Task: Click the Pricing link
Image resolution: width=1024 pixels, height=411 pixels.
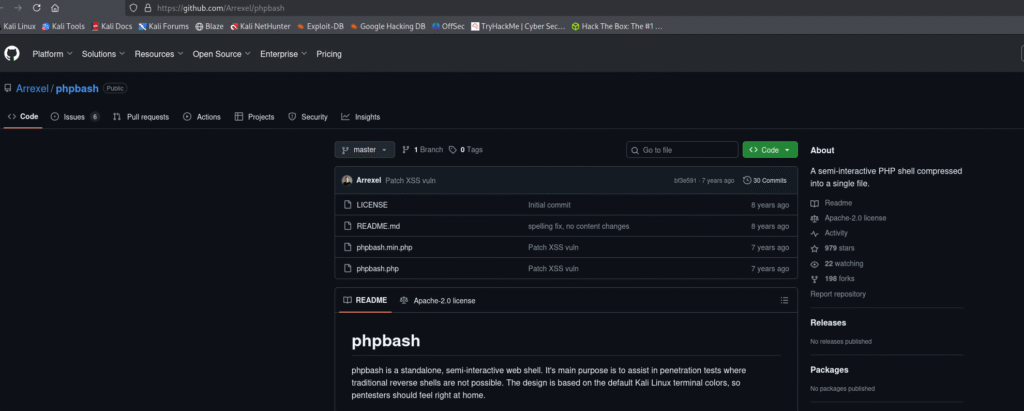Action: [x=328, y=54]
